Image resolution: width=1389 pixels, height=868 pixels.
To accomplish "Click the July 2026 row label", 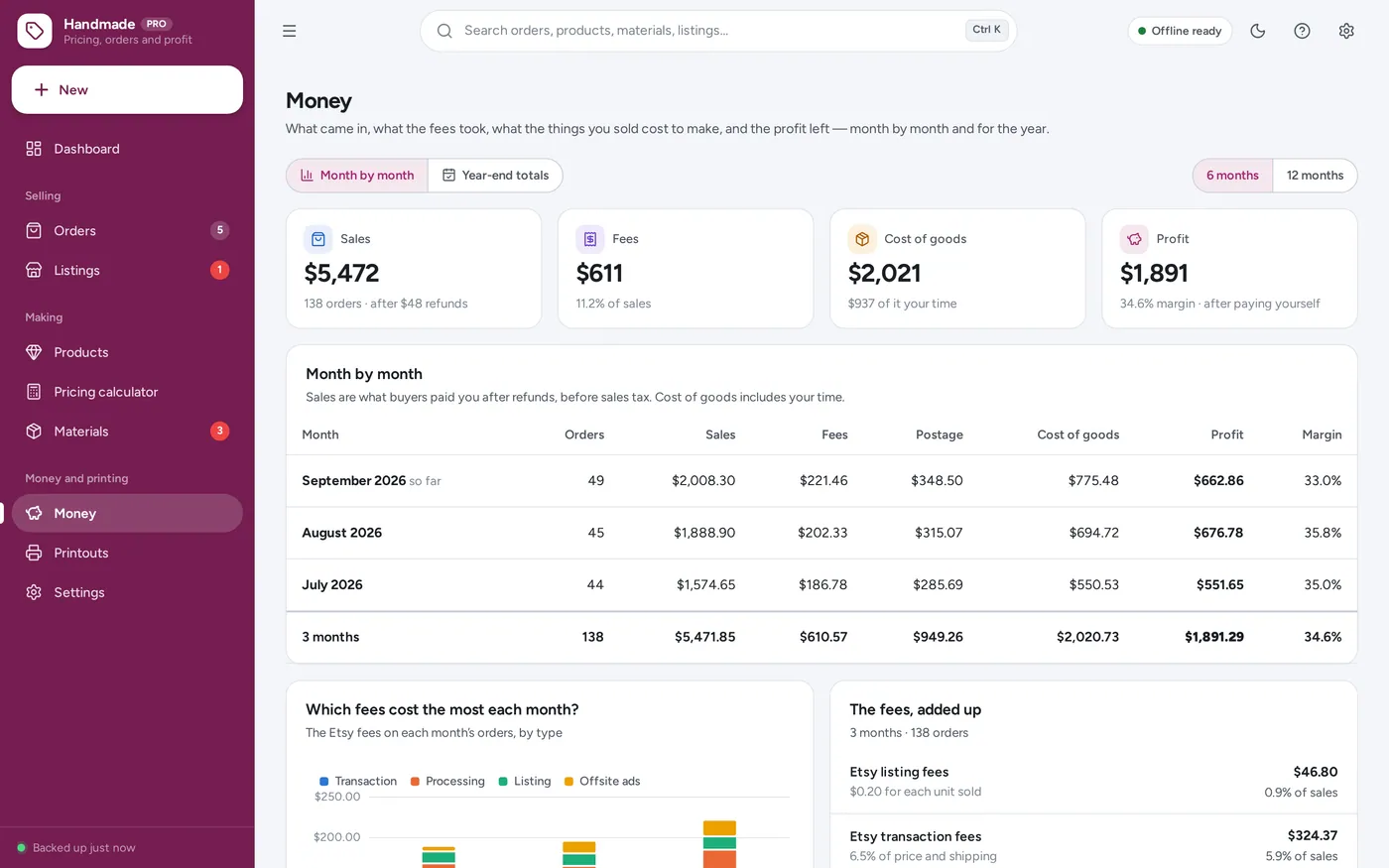I will pos(332,585).
